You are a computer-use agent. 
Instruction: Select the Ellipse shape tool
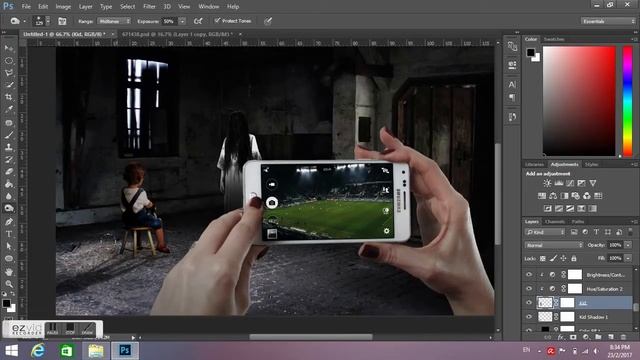(x=9, y=258)
